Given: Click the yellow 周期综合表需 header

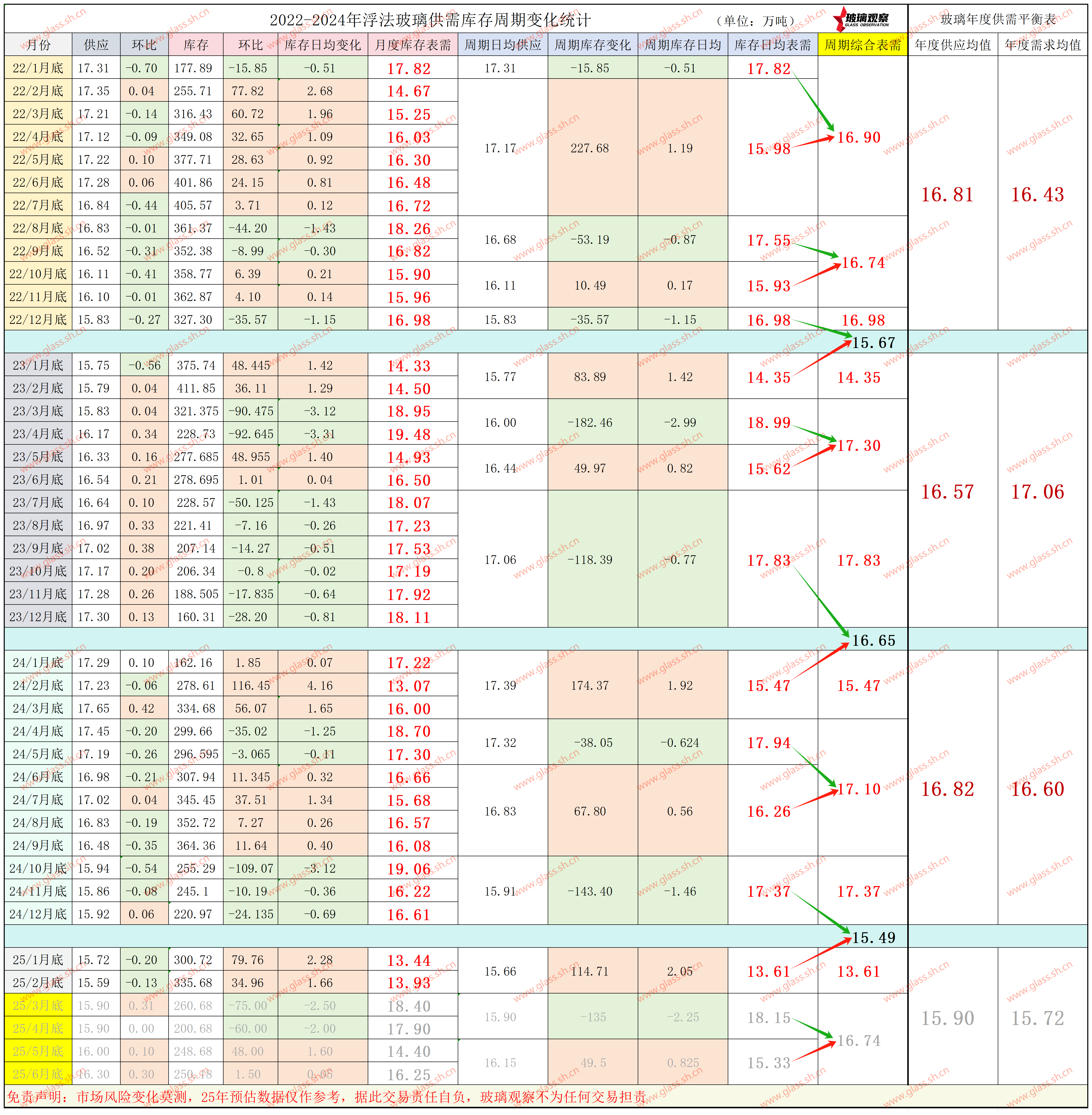Looking at the screenshot, I should 863,45.
